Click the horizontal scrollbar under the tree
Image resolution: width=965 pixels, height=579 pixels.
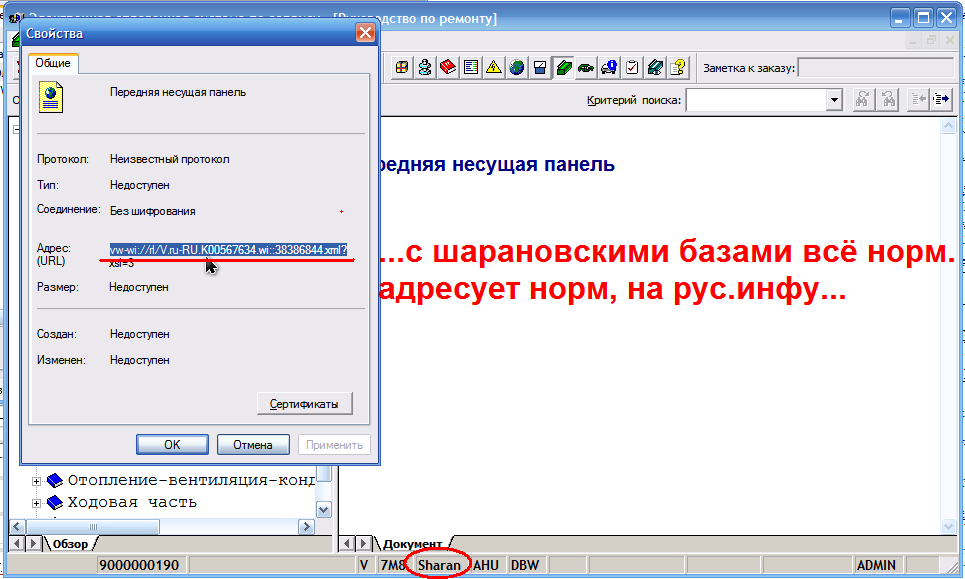click(170, 526)
